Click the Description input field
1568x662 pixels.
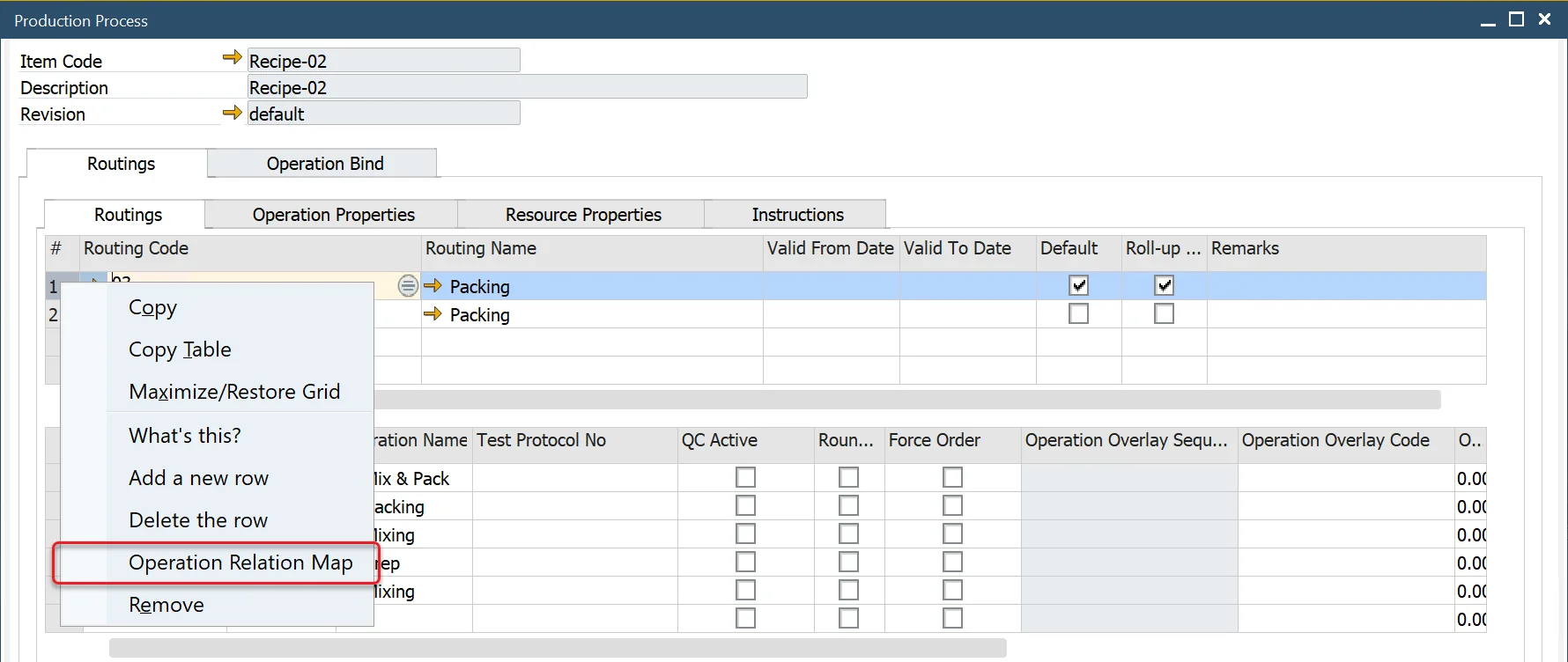[527, 87]
